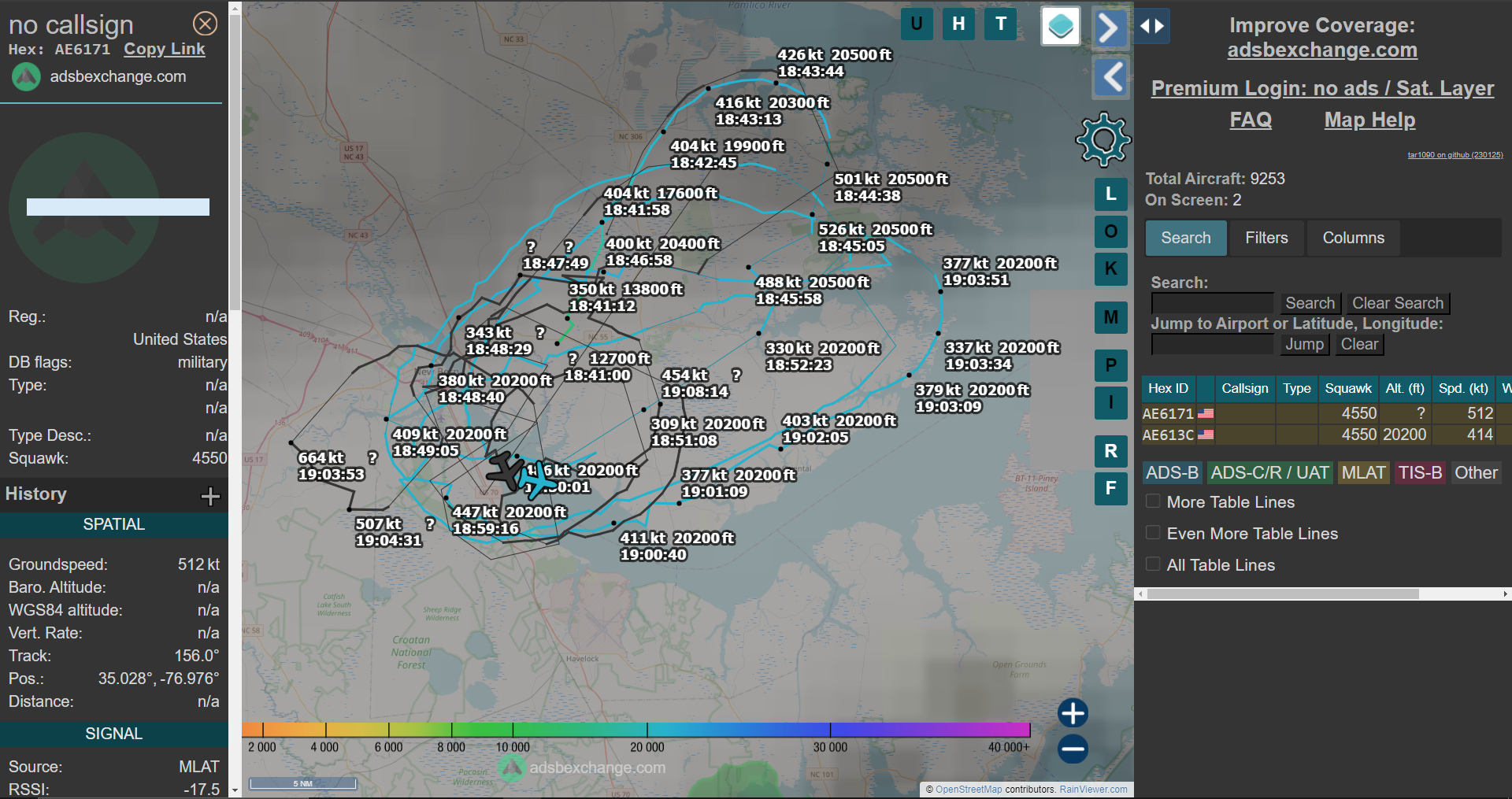The height and width of the screenshot is (799, 1512).
Task: Enable Even More Table Lines checkbox
Action: 1153,533
